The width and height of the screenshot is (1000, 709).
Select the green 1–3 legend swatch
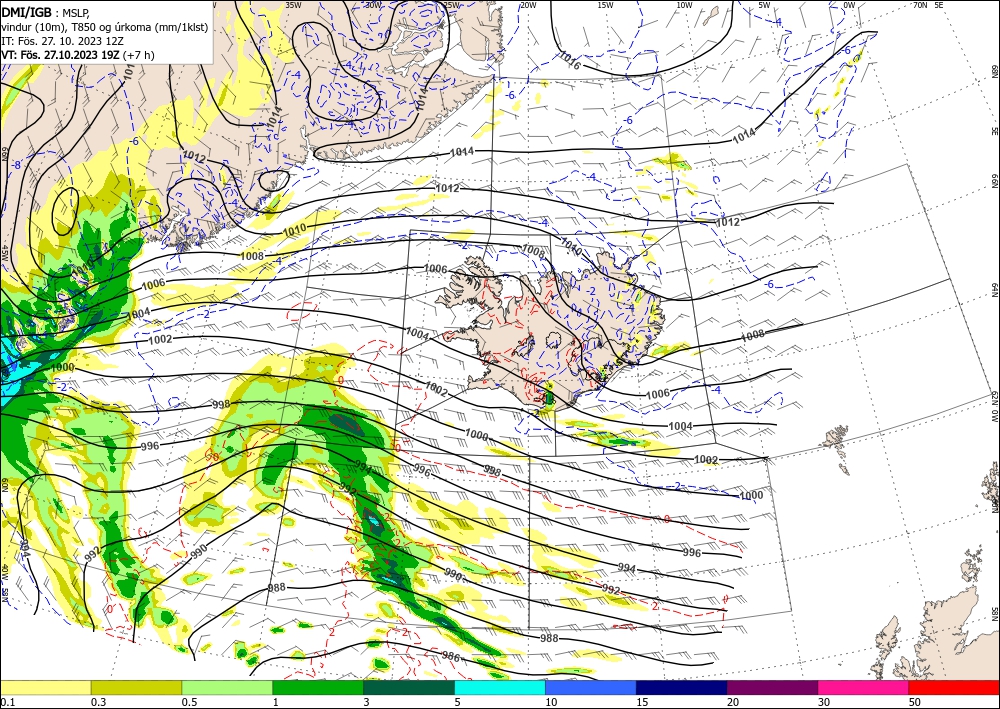pyautogui.click(x=318, y=688)
